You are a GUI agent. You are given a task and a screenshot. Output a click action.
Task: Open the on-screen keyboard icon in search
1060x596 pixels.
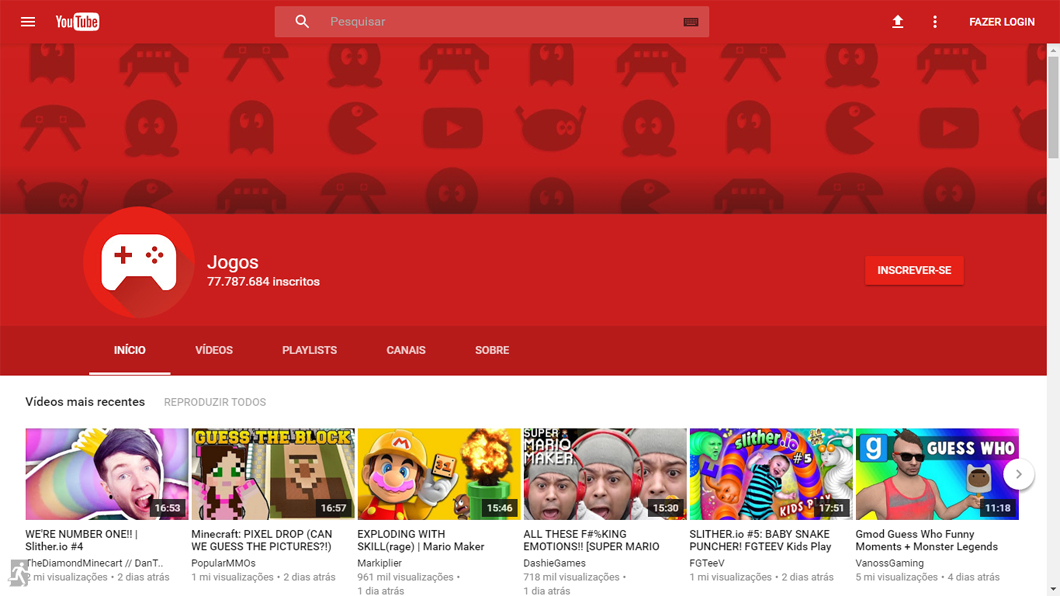tap(690, 22)
